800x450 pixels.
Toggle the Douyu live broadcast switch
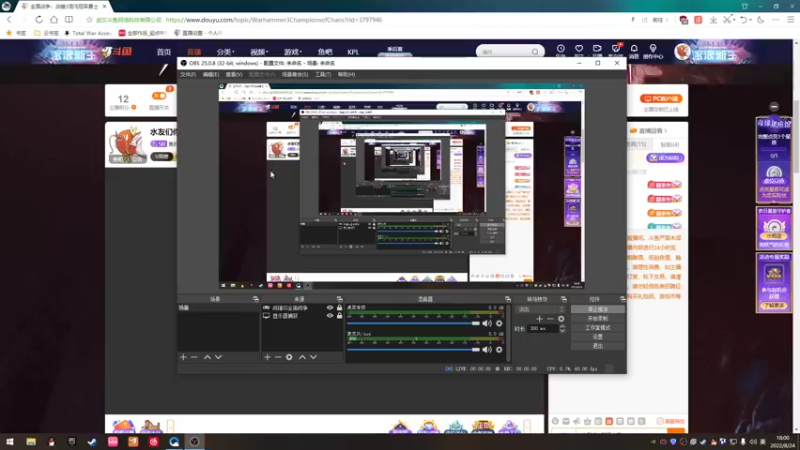(x=159, y=96)
